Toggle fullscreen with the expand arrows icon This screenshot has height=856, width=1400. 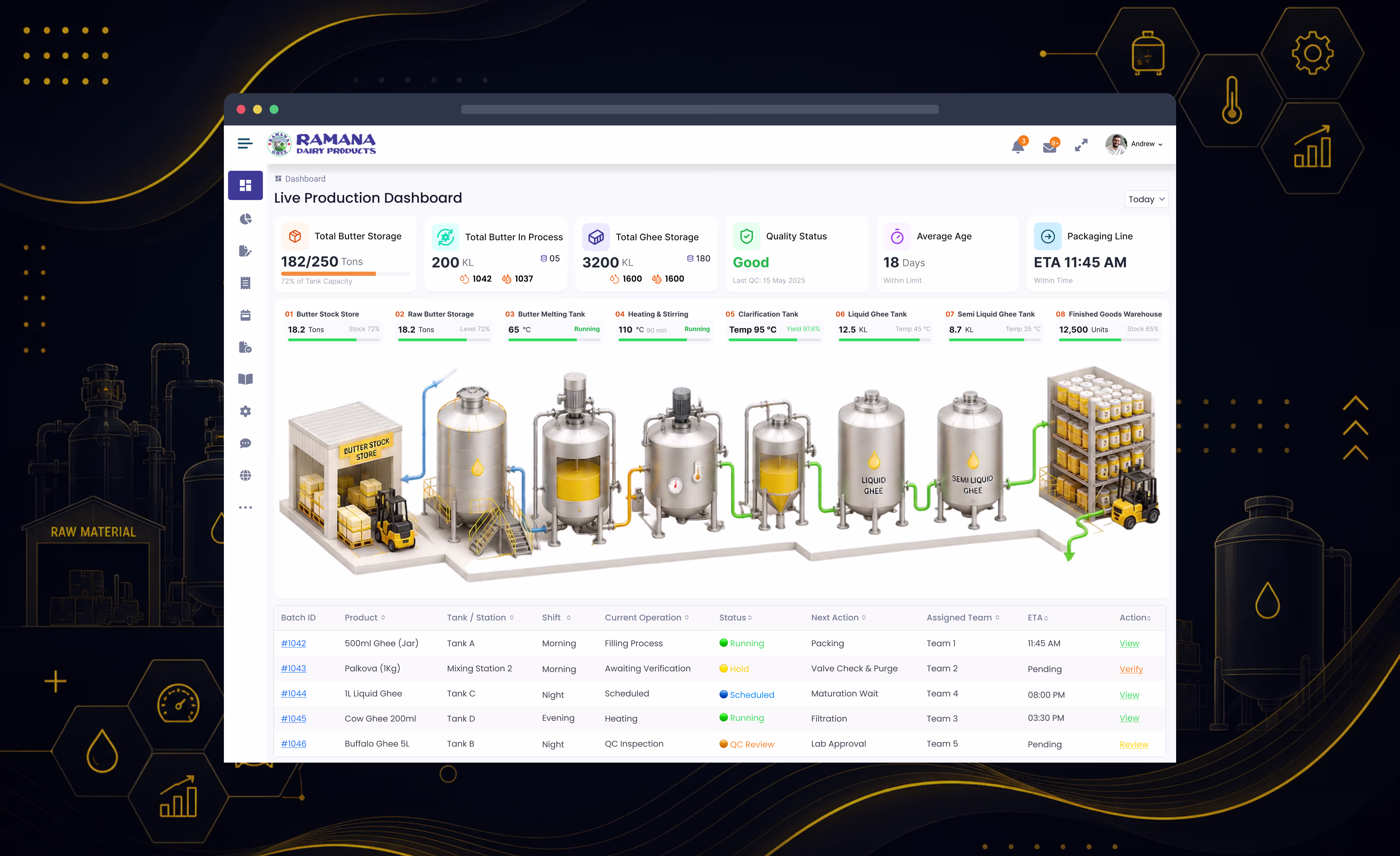click(1081, 145)
